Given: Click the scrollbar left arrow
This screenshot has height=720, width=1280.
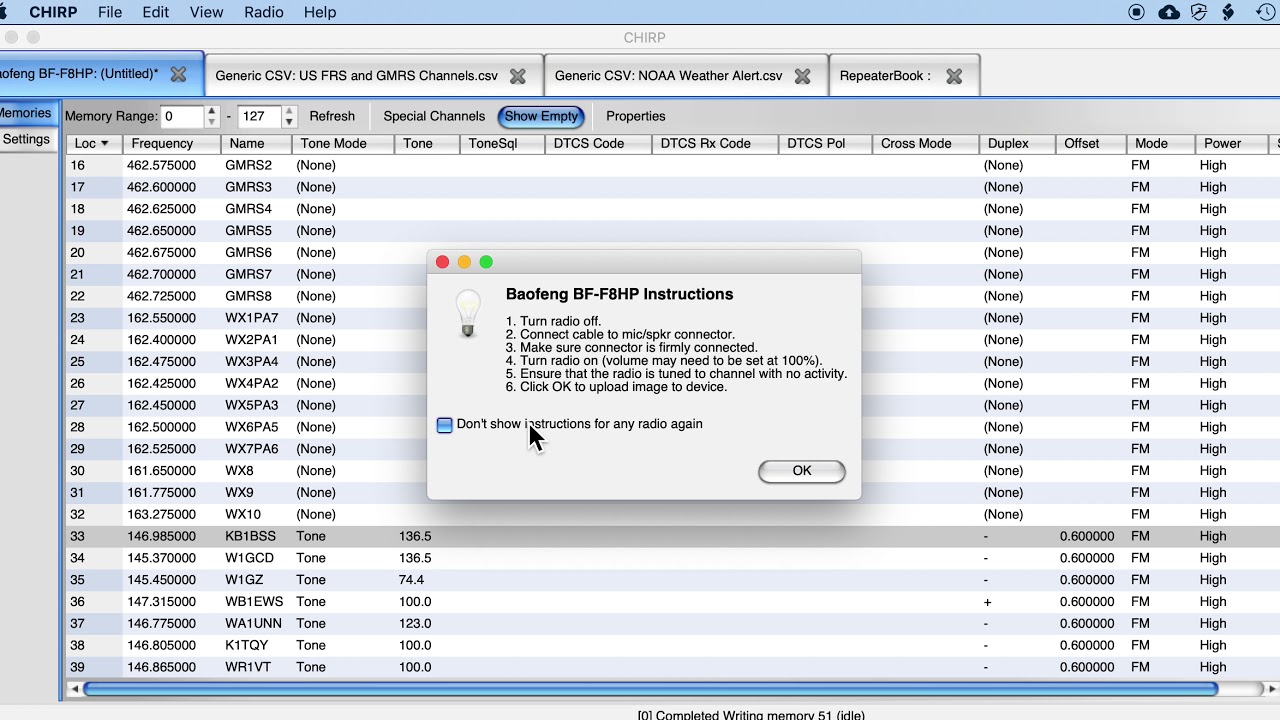Looking at the screenshot, I should pos(74,689).
